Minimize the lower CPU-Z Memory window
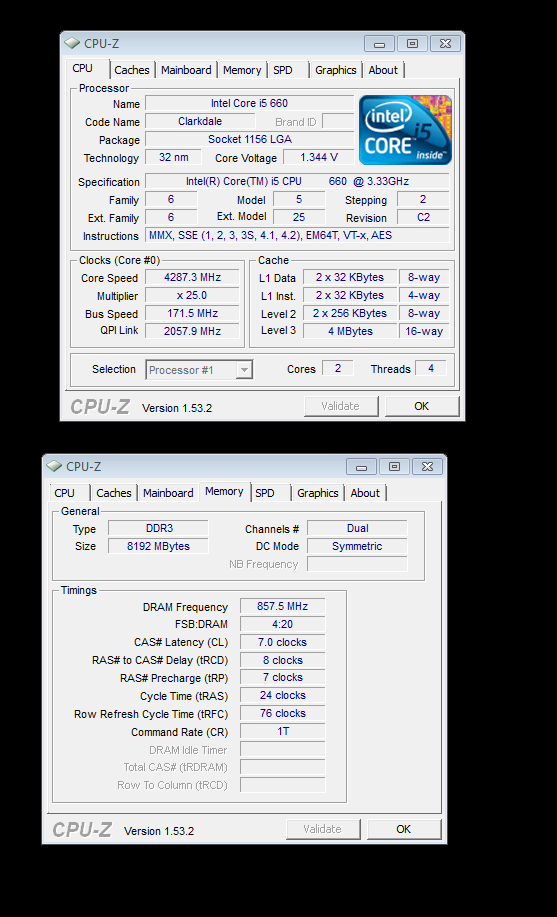 pyautogui.click(x=362, y=466)
